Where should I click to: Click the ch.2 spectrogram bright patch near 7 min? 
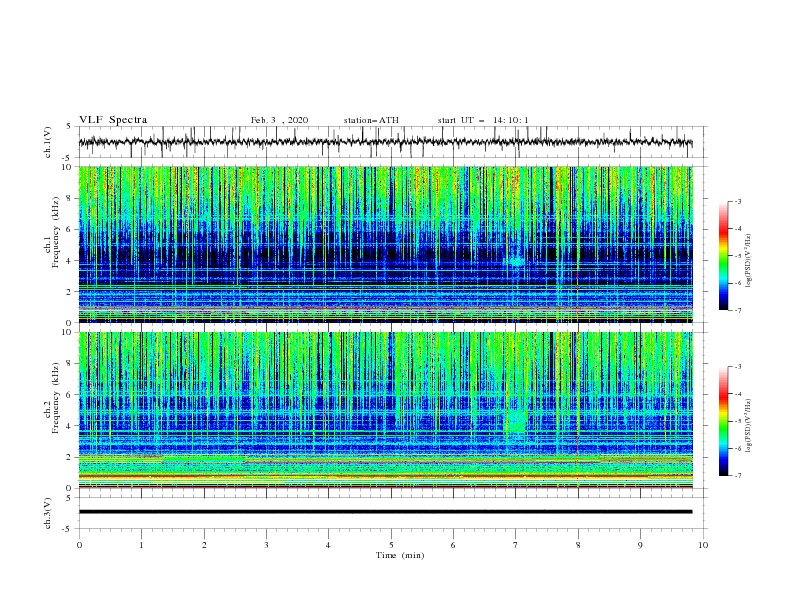[517, 420]
